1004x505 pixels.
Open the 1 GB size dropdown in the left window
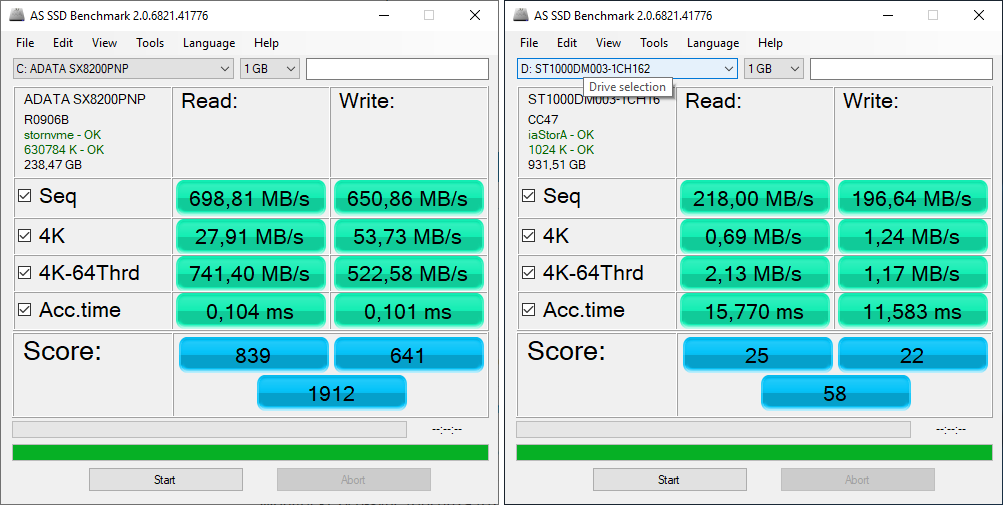[270, 68]
